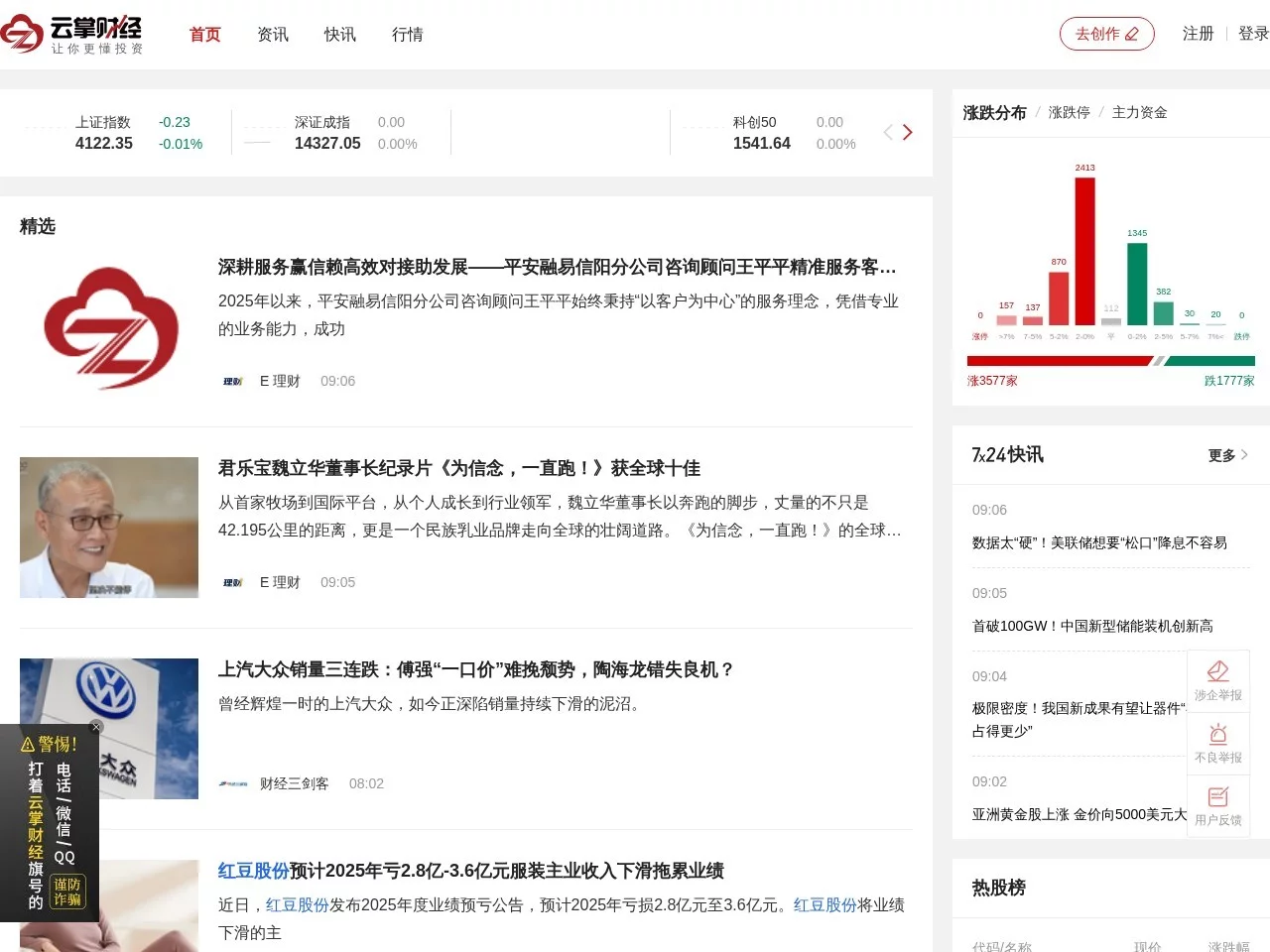The image size is (1270, 952).
Task: Click the red-green rise-fall ratio bar
Action: click(x=1109, y=362)
